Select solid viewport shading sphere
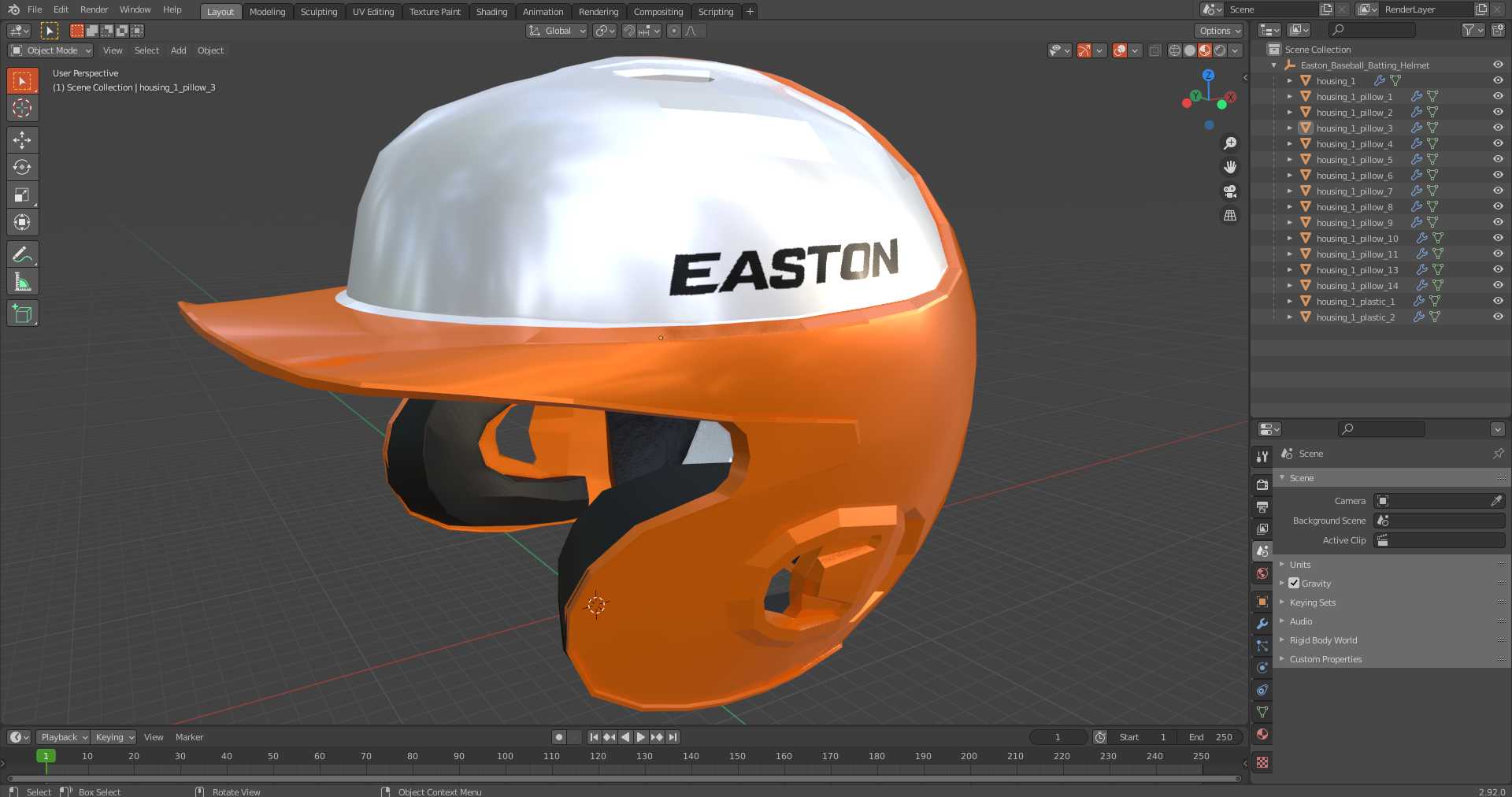1512x797 pixels. click(x=1190, y=50)
